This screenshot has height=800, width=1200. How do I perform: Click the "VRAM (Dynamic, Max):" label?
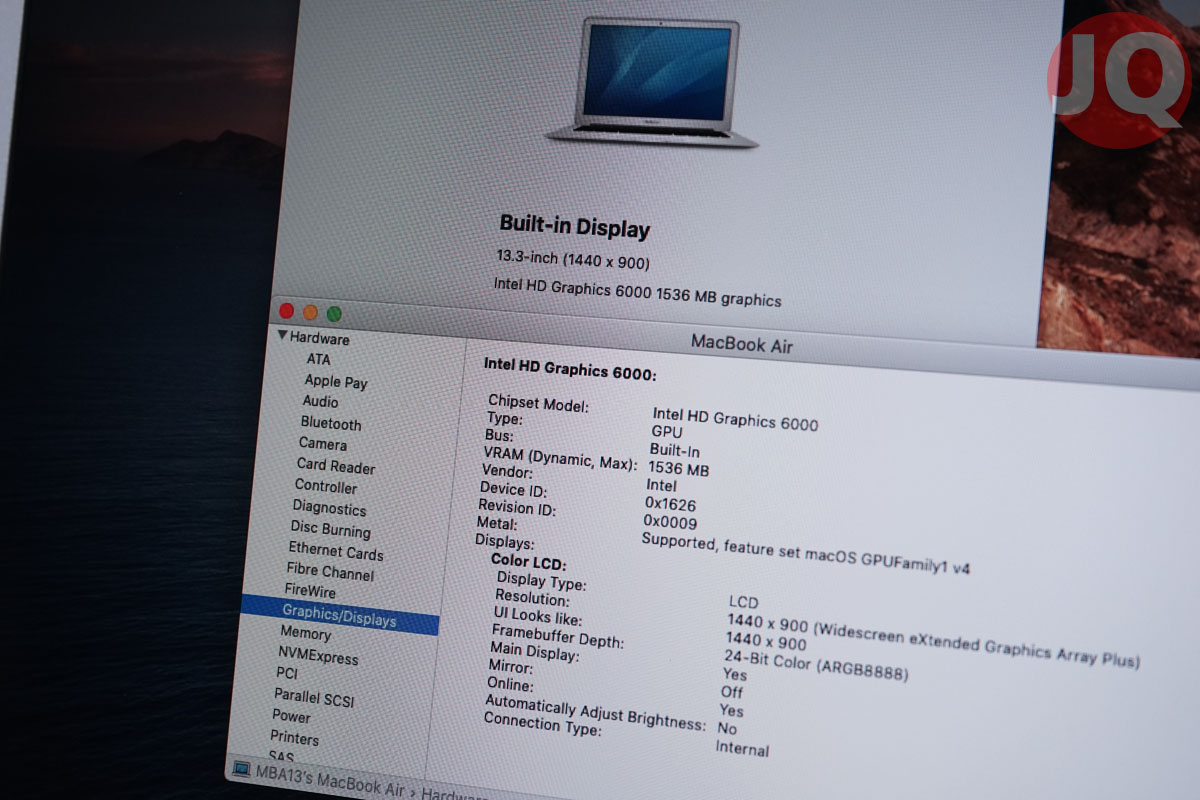559,458
